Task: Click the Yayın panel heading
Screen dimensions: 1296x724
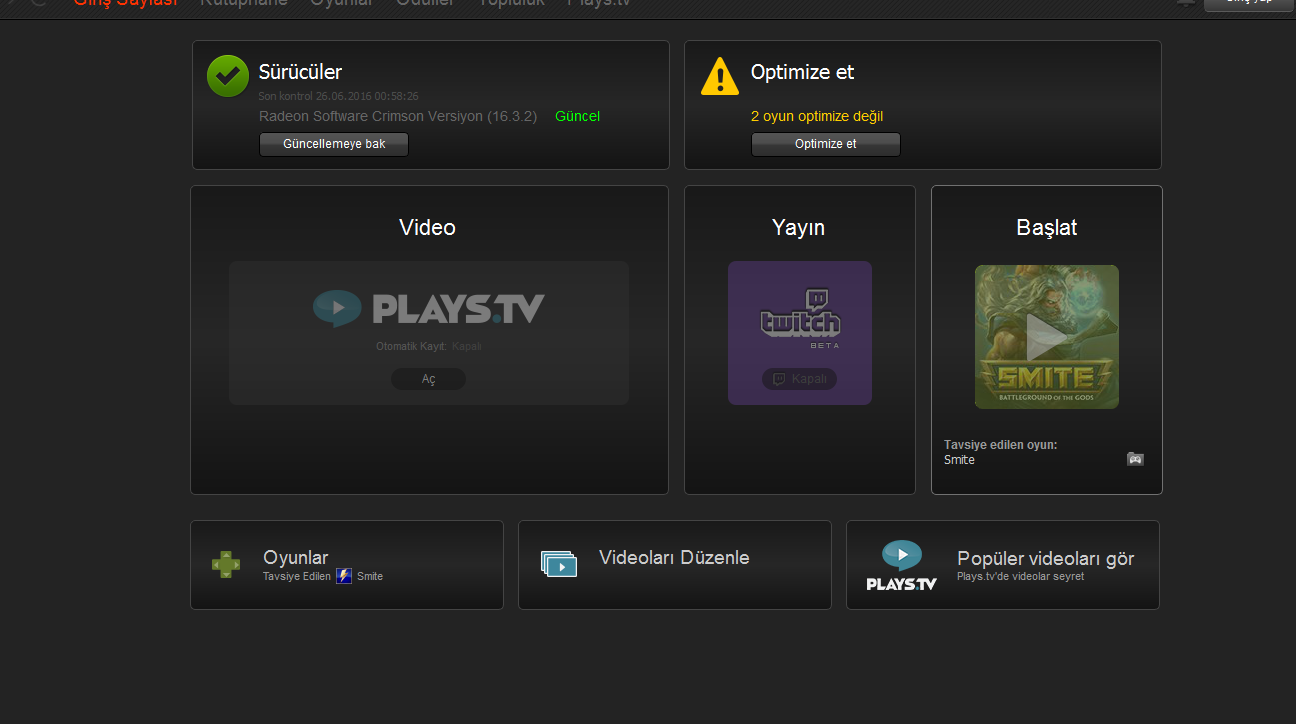Action: [x=799, y=227]
